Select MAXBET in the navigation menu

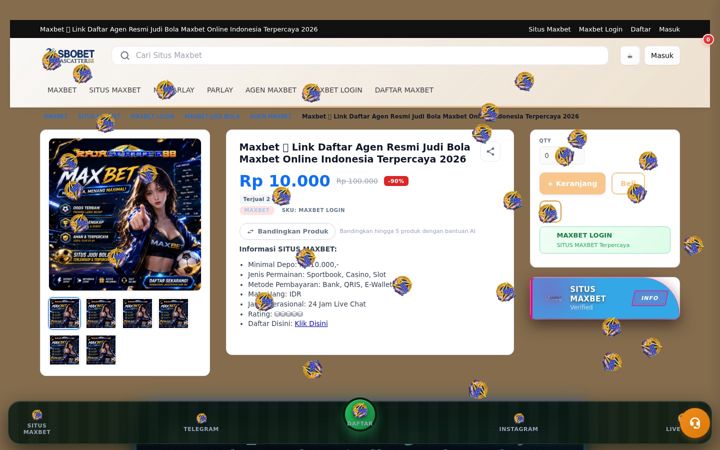point(62,90)
